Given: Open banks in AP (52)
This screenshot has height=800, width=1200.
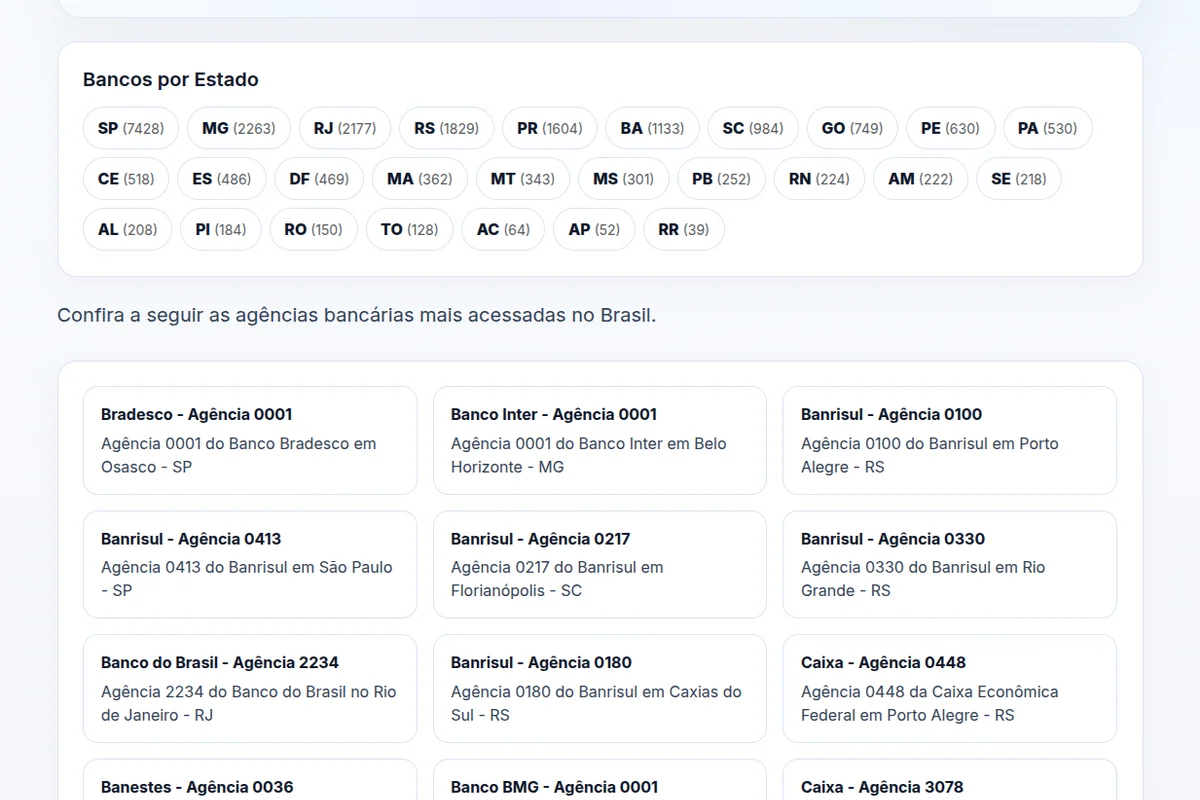Looking at the screenshot, I should 594,229.
